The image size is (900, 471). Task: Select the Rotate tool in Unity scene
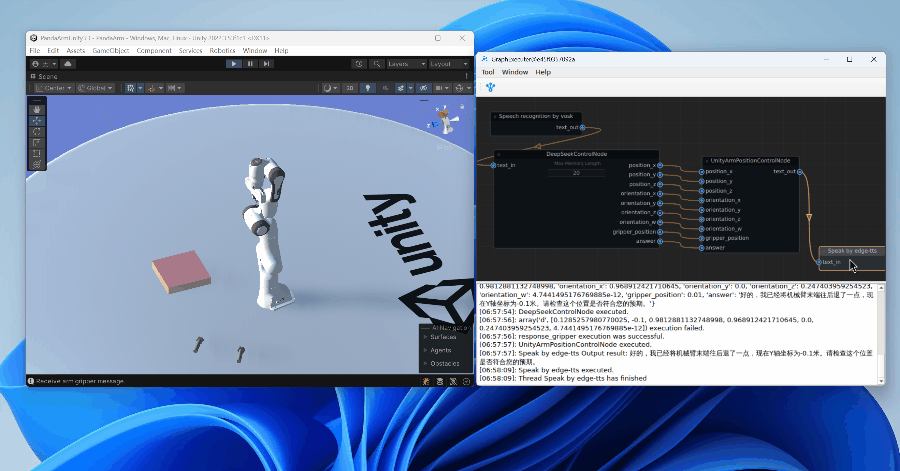click(37, 131)
